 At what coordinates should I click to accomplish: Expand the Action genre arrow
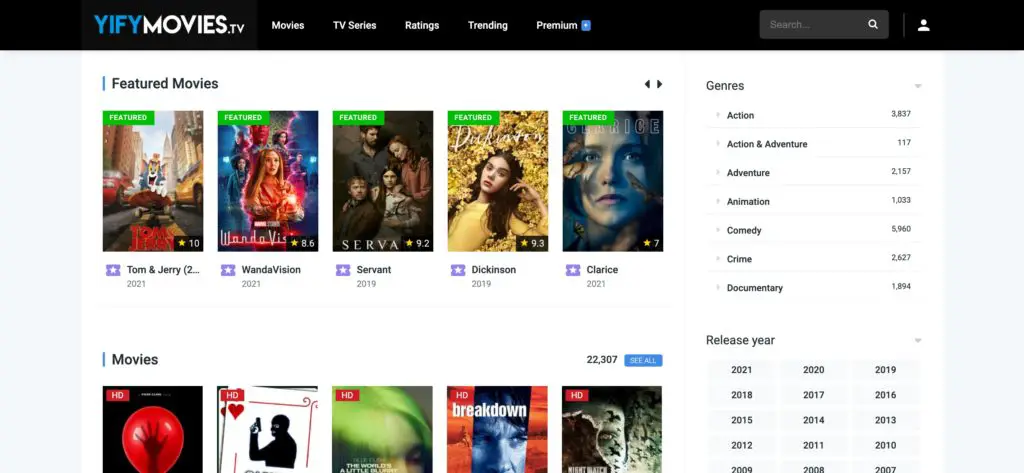[718, 115]
